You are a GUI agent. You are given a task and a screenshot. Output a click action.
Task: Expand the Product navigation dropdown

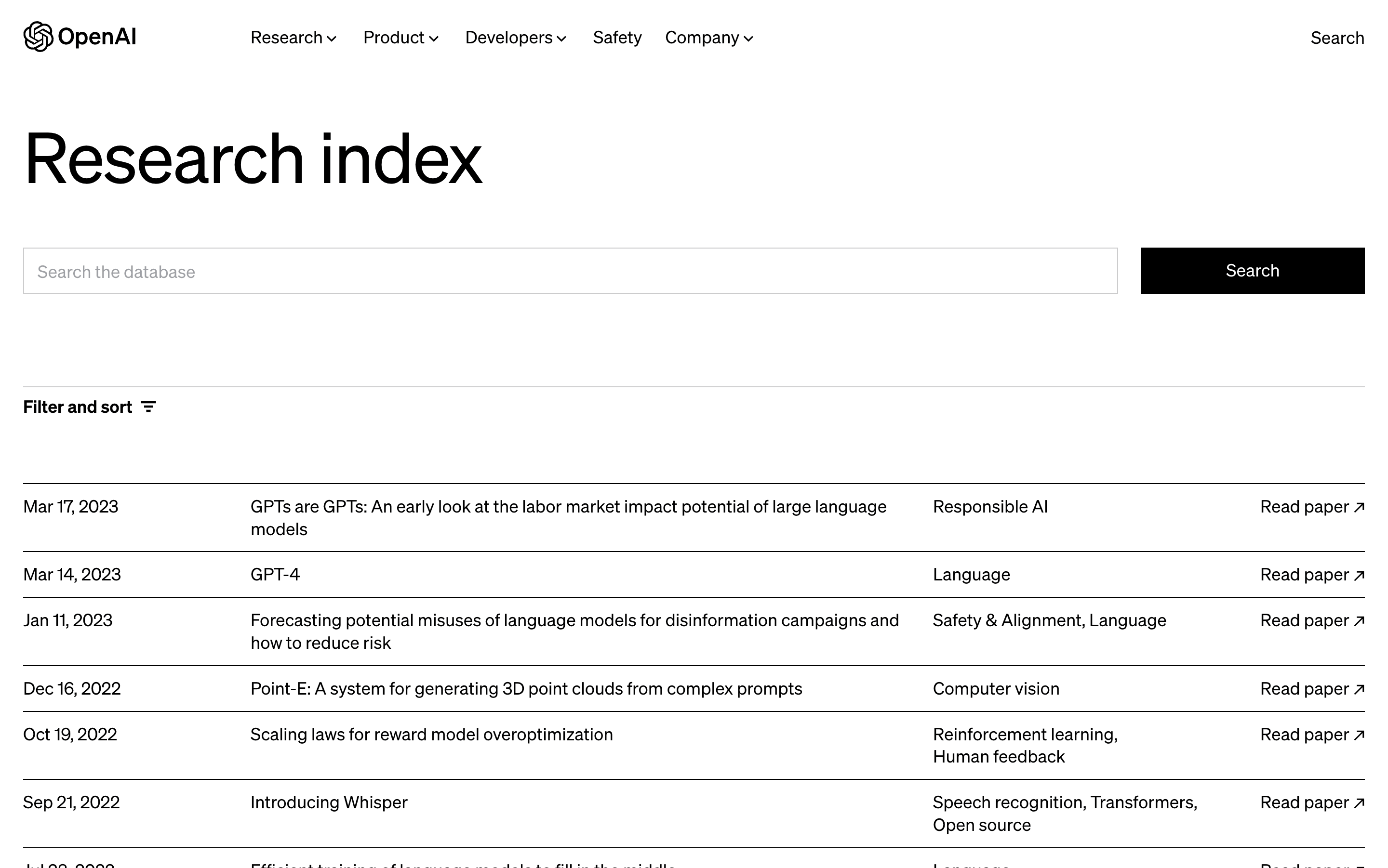401,37
